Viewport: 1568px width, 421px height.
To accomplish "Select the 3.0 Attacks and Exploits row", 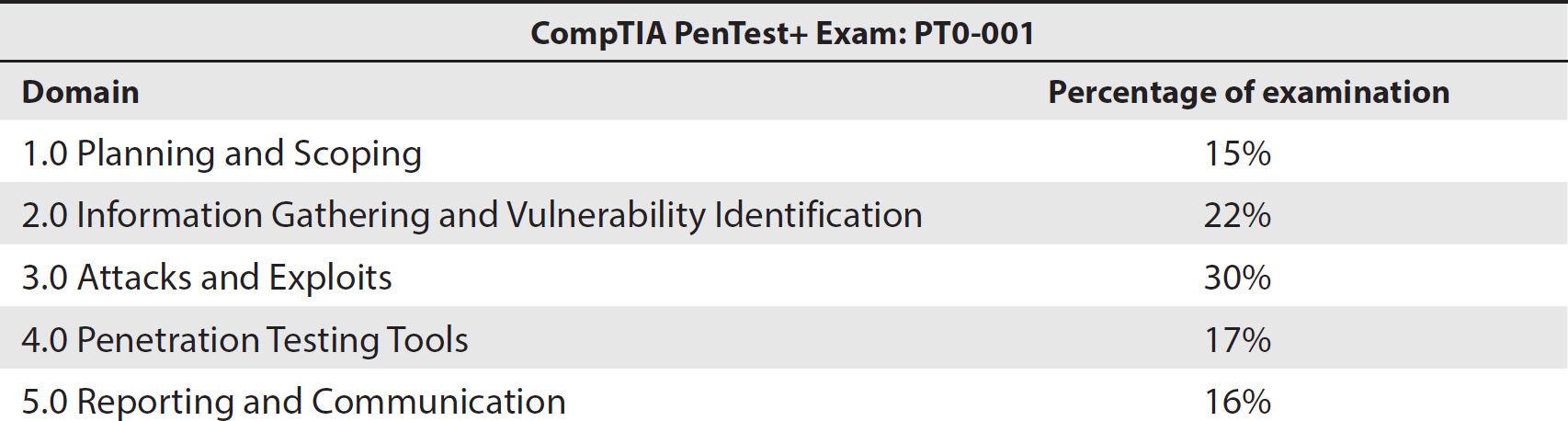I will click(x=784, y=276).
